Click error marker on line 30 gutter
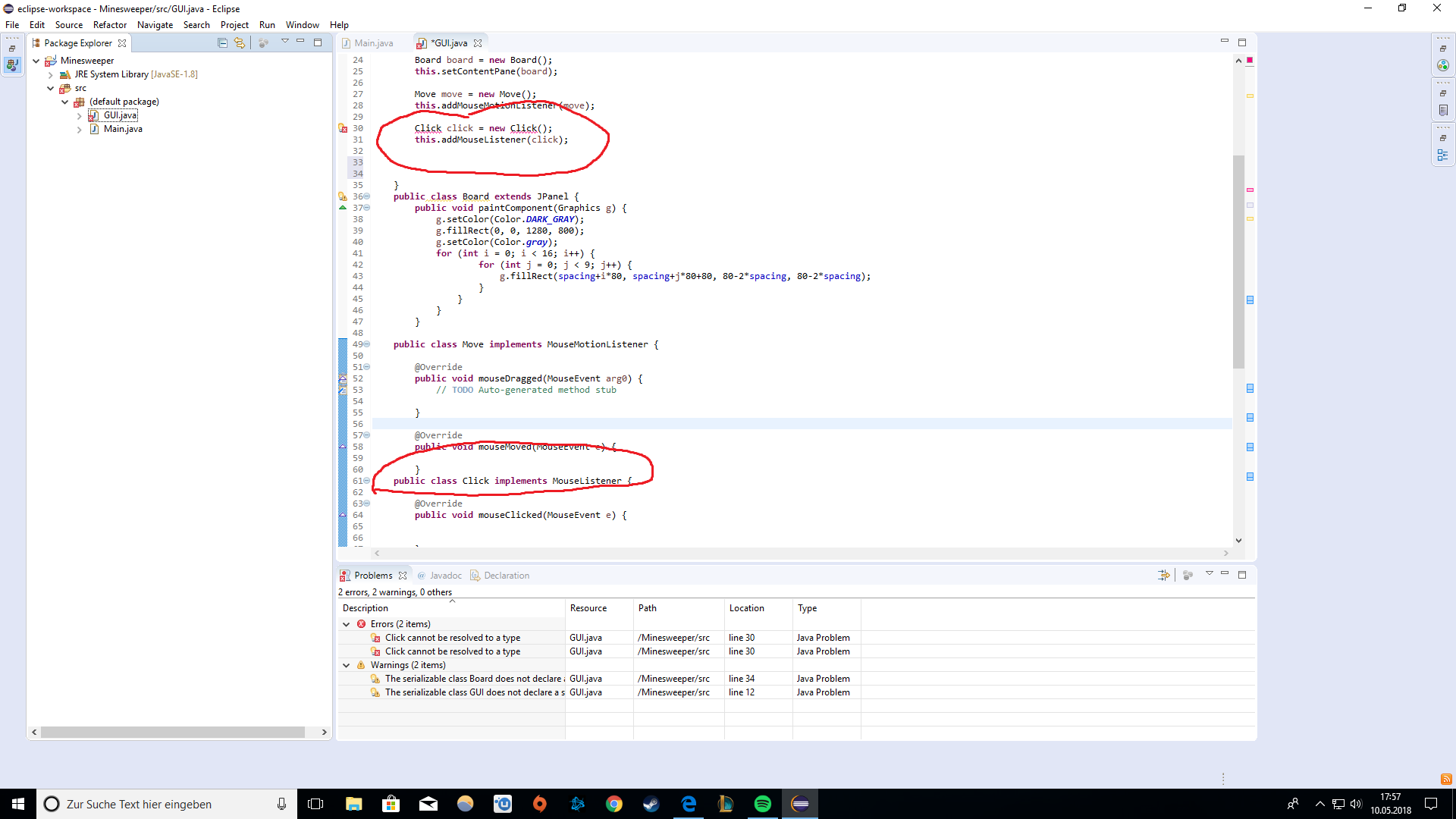 point(343,128)
